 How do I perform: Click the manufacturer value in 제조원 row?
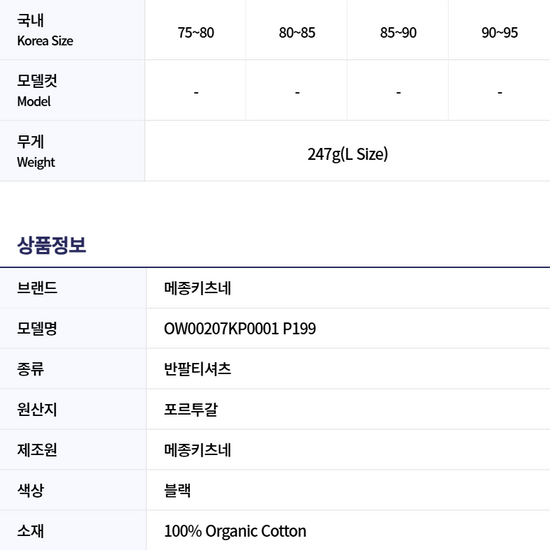click(x=197, y=450)
